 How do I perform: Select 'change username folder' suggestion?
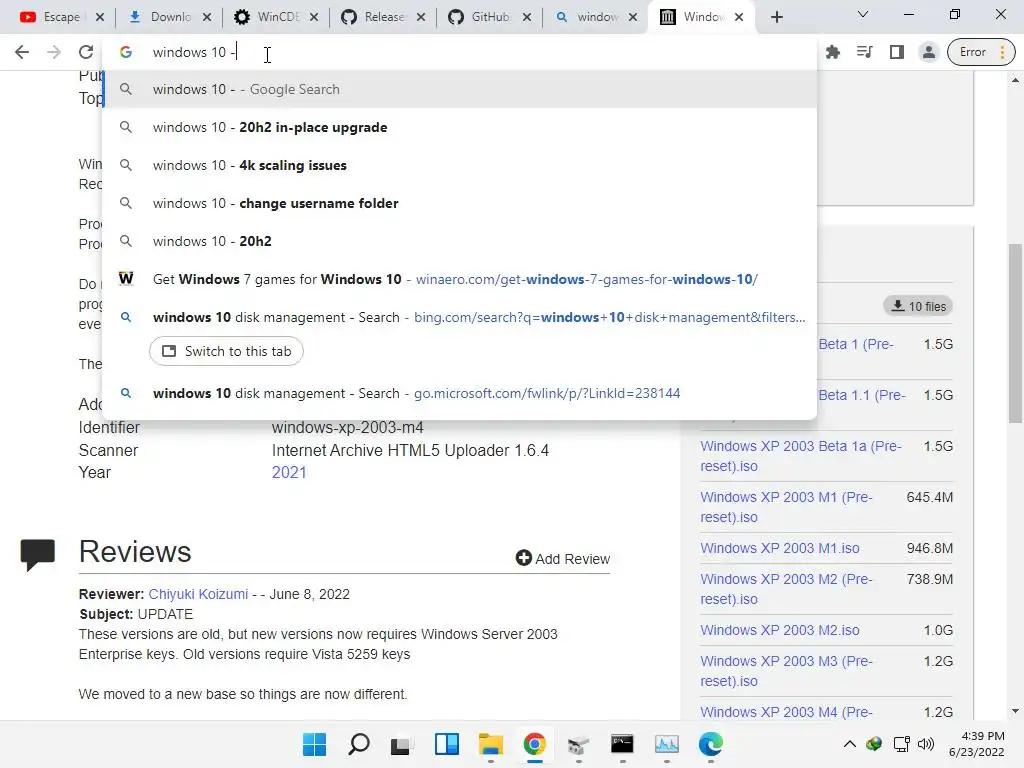[x=460, y=203]
